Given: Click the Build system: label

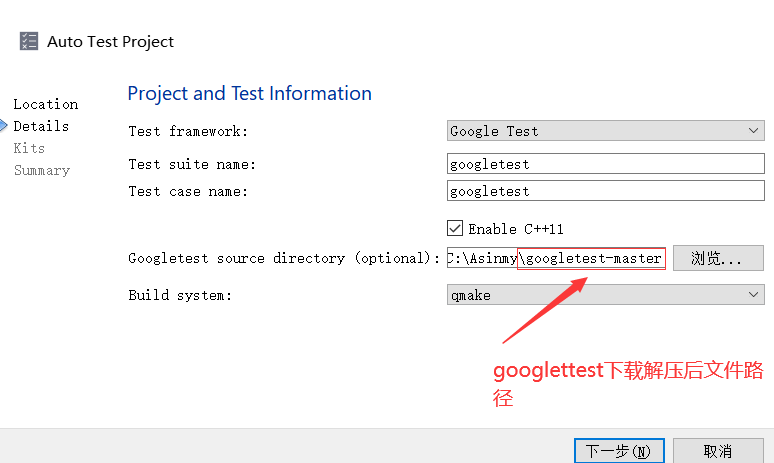Looking at the screenshot, I should pyautogui.click(x=180, y=295).
